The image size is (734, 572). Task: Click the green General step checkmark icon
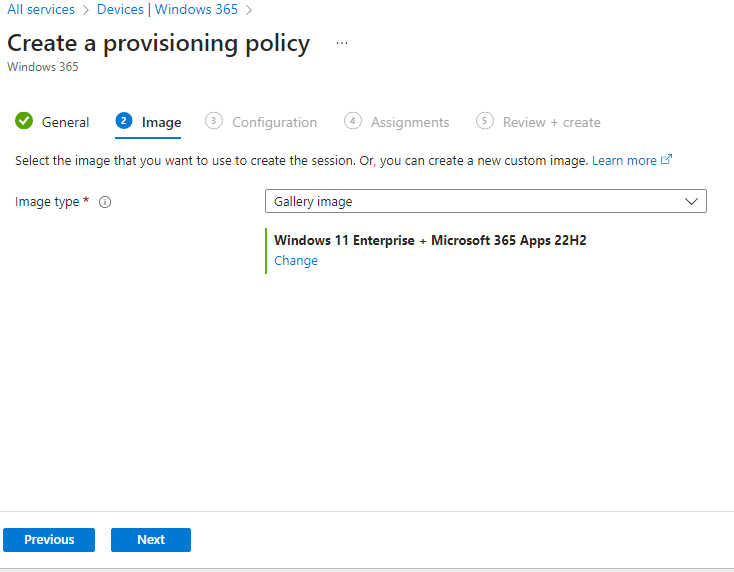pyautogui.click(x=24, y=121)
